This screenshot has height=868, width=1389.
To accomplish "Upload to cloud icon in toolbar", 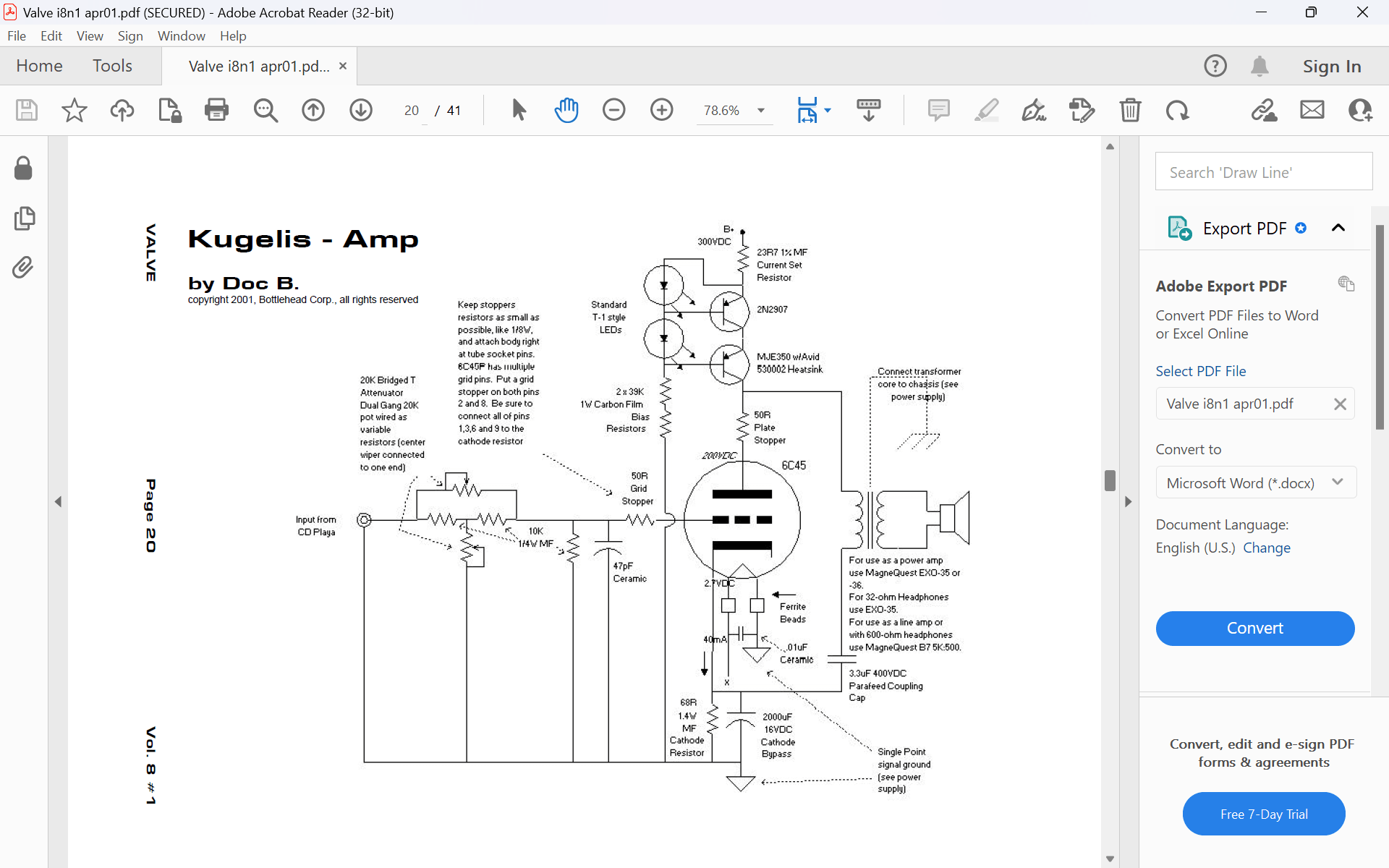I will (x=122, y=110).
